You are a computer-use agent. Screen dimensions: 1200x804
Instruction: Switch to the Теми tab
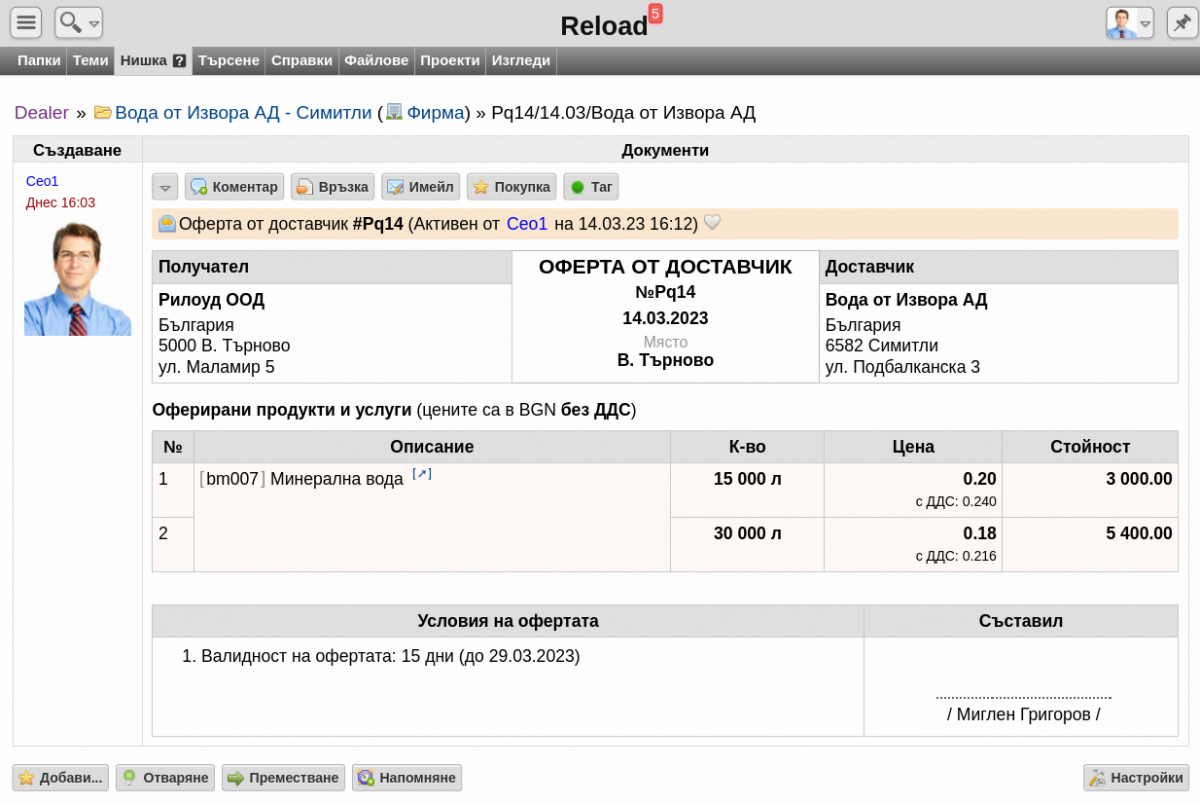[x=90, y=60]
